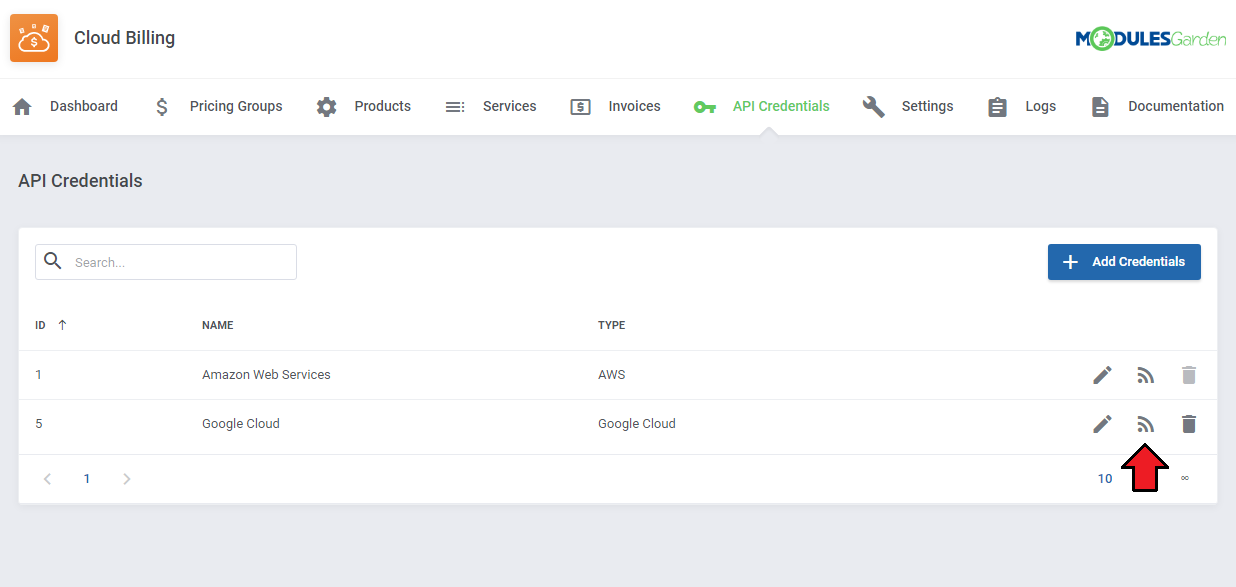
Task: Show unlimited entries with infinity option
Action: [x=1185, y=479]
